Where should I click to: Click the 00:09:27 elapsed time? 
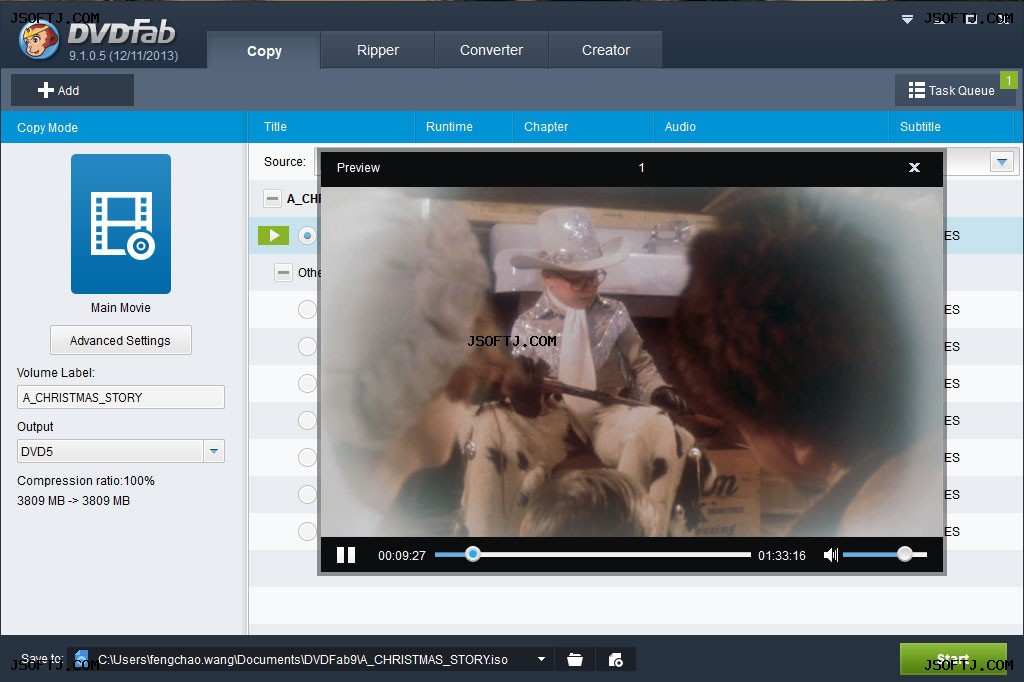click(402, 556)
